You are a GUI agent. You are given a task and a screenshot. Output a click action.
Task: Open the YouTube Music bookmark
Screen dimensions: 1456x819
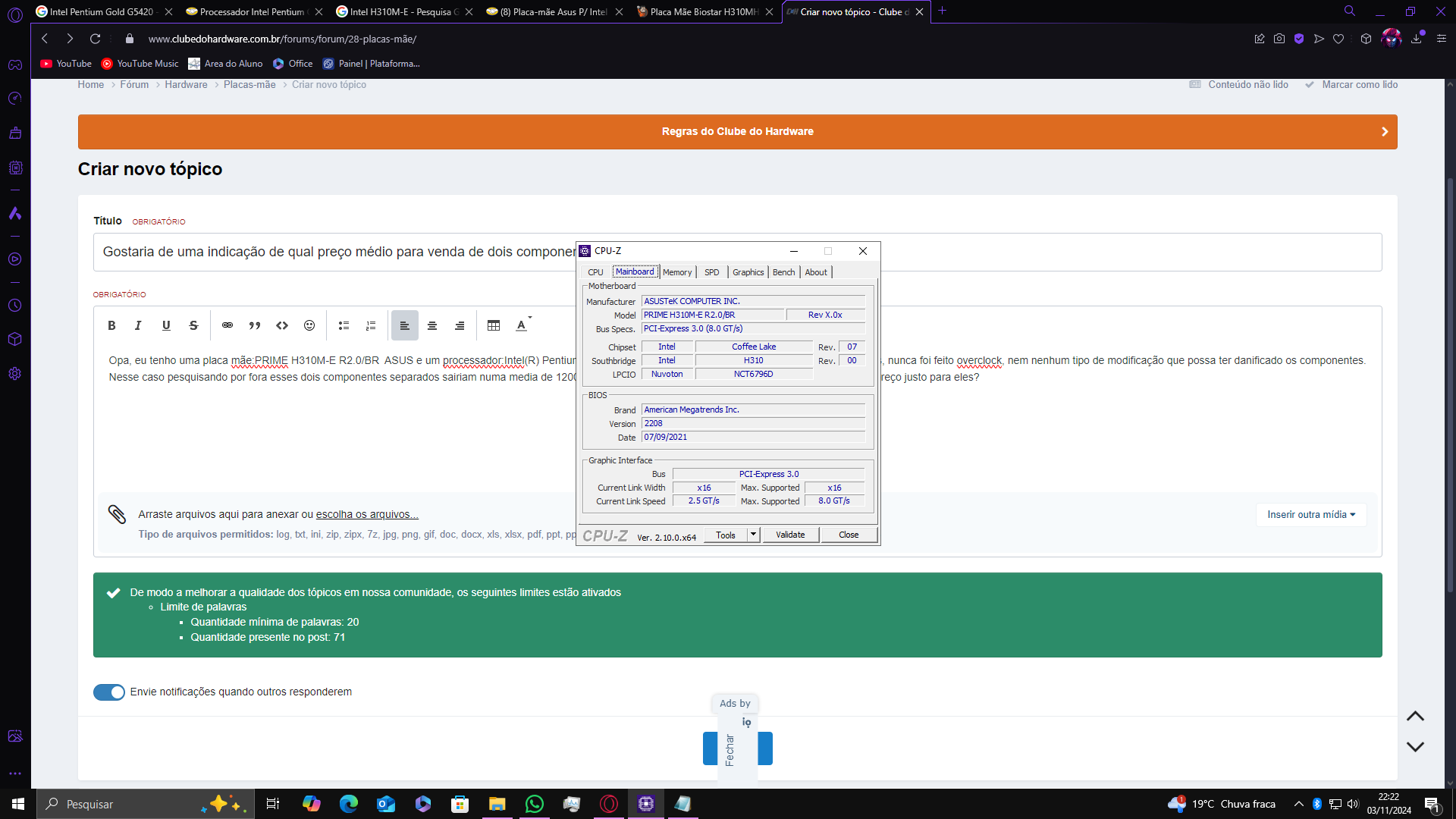coord(140,64)
